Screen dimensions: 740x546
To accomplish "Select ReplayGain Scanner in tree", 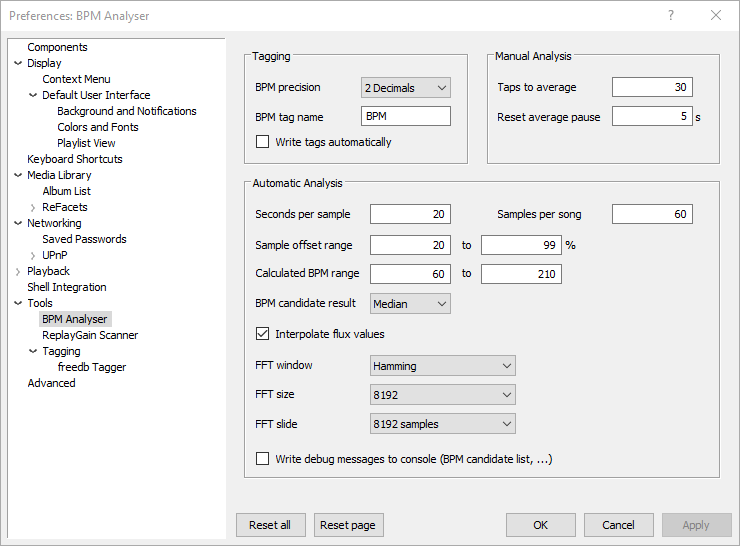I will pos(90,335).
